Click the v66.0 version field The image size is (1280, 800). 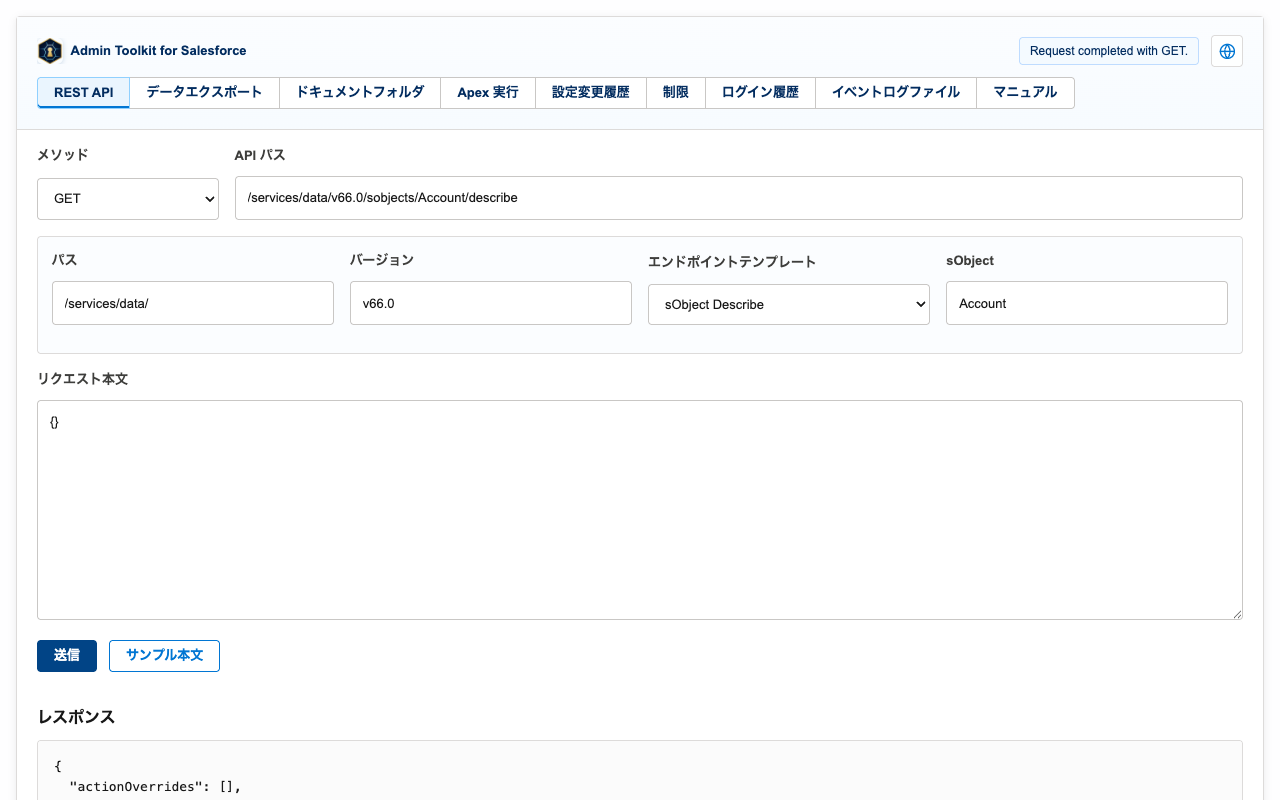pos(491,303)
